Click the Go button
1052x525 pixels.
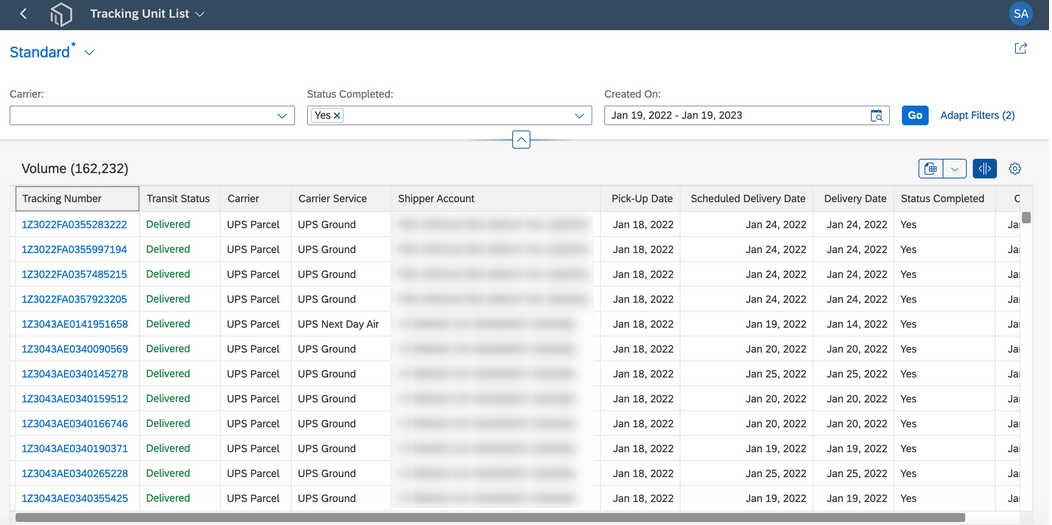pyautogui.click(x=915, y=115)
